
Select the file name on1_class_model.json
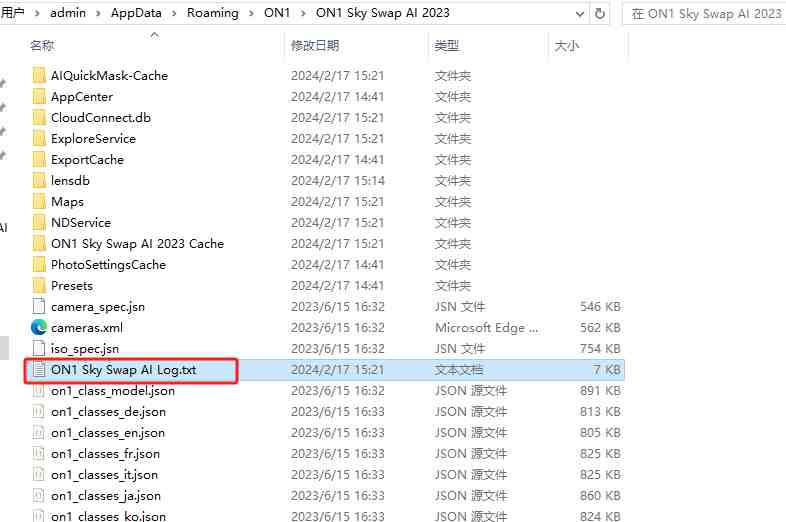(x=113, y=391)
